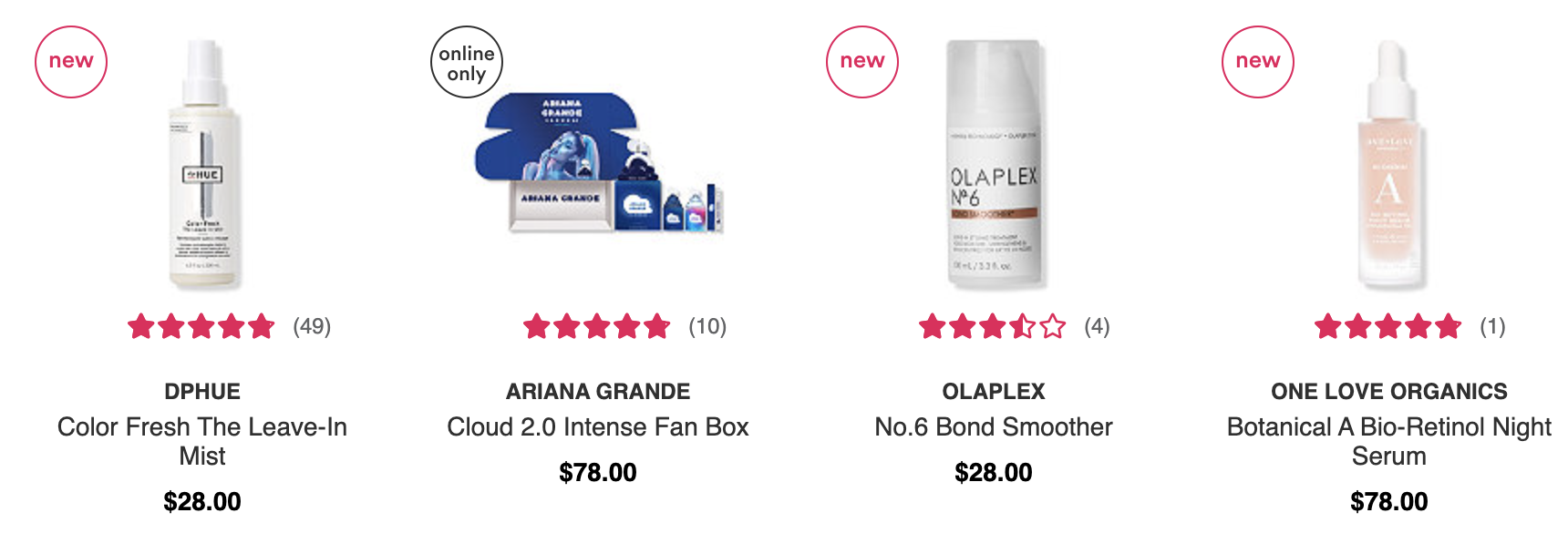The image size is (1568, 554).
Task: Open the Botanical A serum bottle image
Action: pos(1389,164)
